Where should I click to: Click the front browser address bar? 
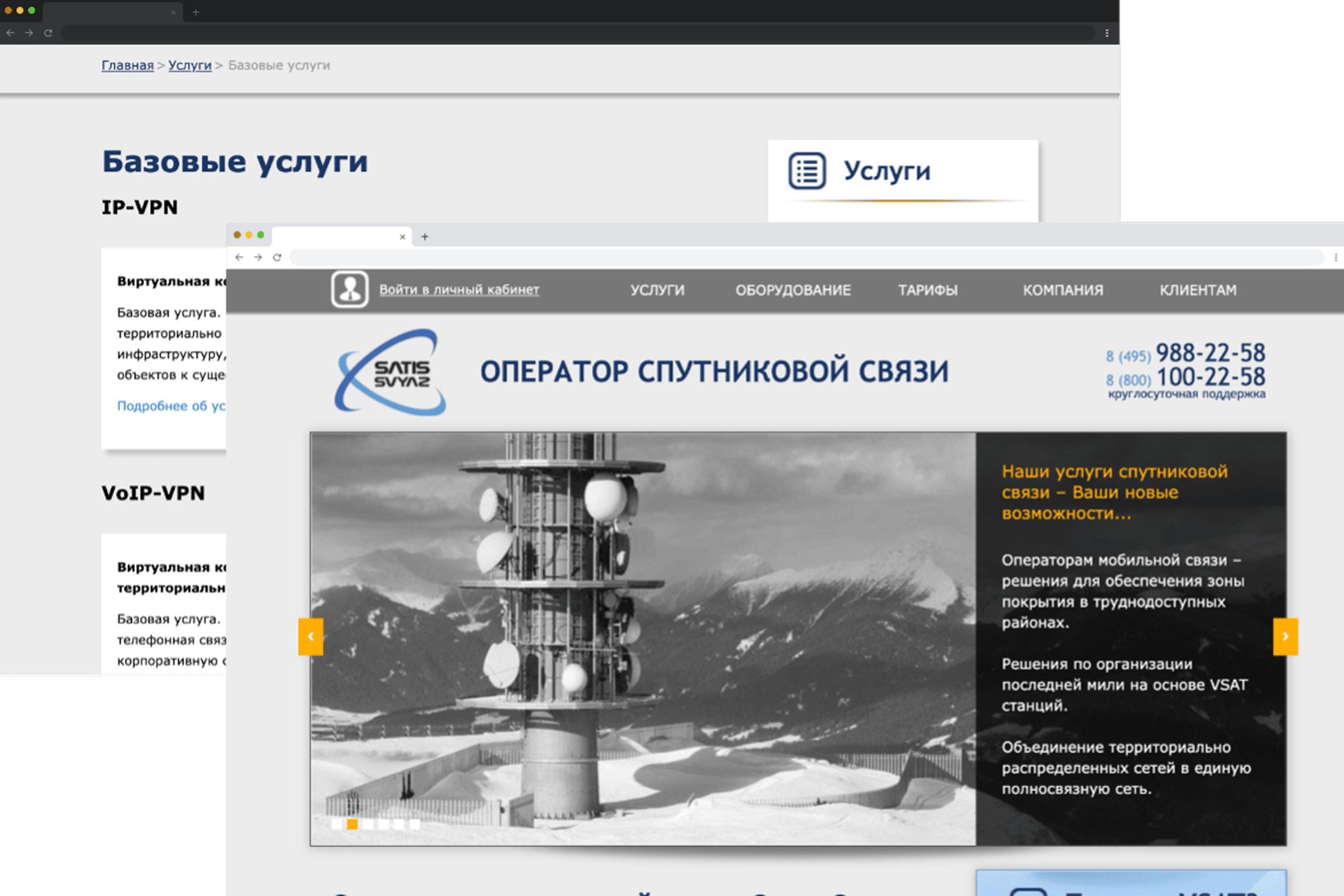pyautogui.click(x=805, y=257)
